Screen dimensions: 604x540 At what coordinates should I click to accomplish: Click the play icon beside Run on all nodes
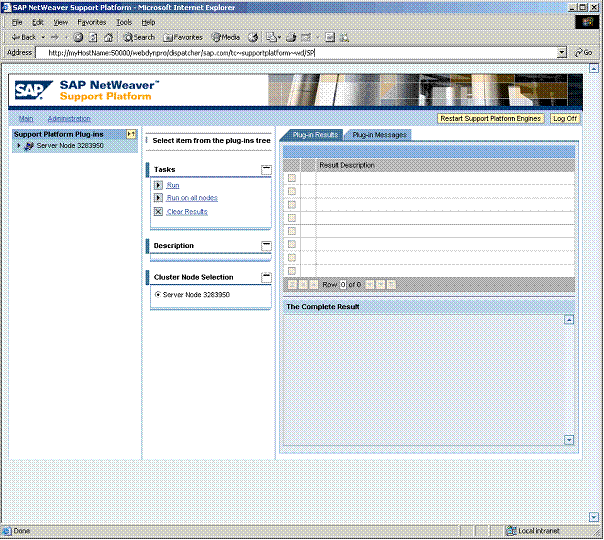tap(158, 198)
